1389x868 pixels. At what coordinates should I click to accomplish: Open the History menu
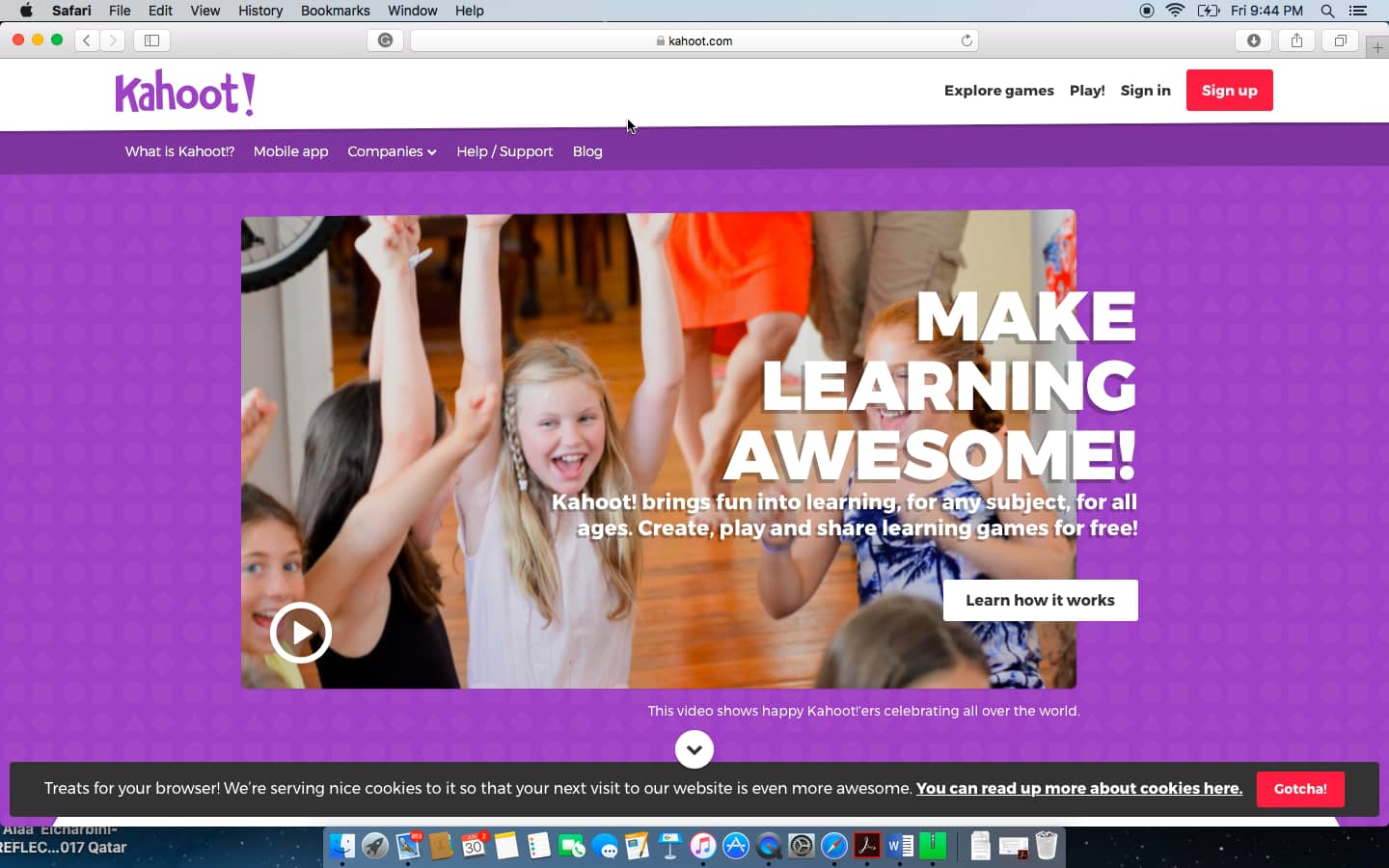260,11
